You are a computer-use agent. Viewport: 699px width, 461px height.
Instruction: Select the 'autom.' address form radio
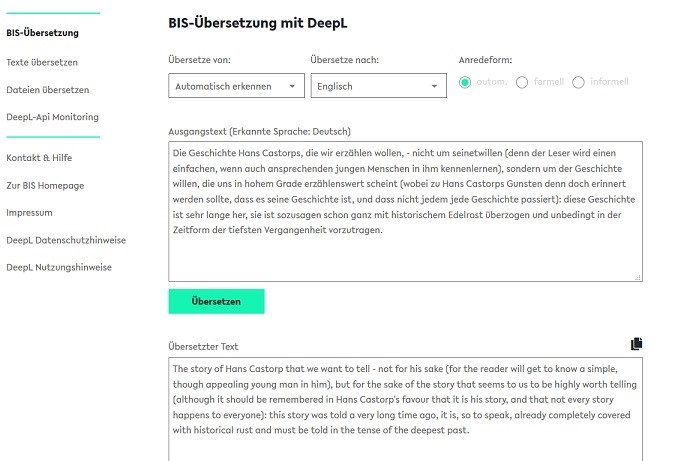465,82
